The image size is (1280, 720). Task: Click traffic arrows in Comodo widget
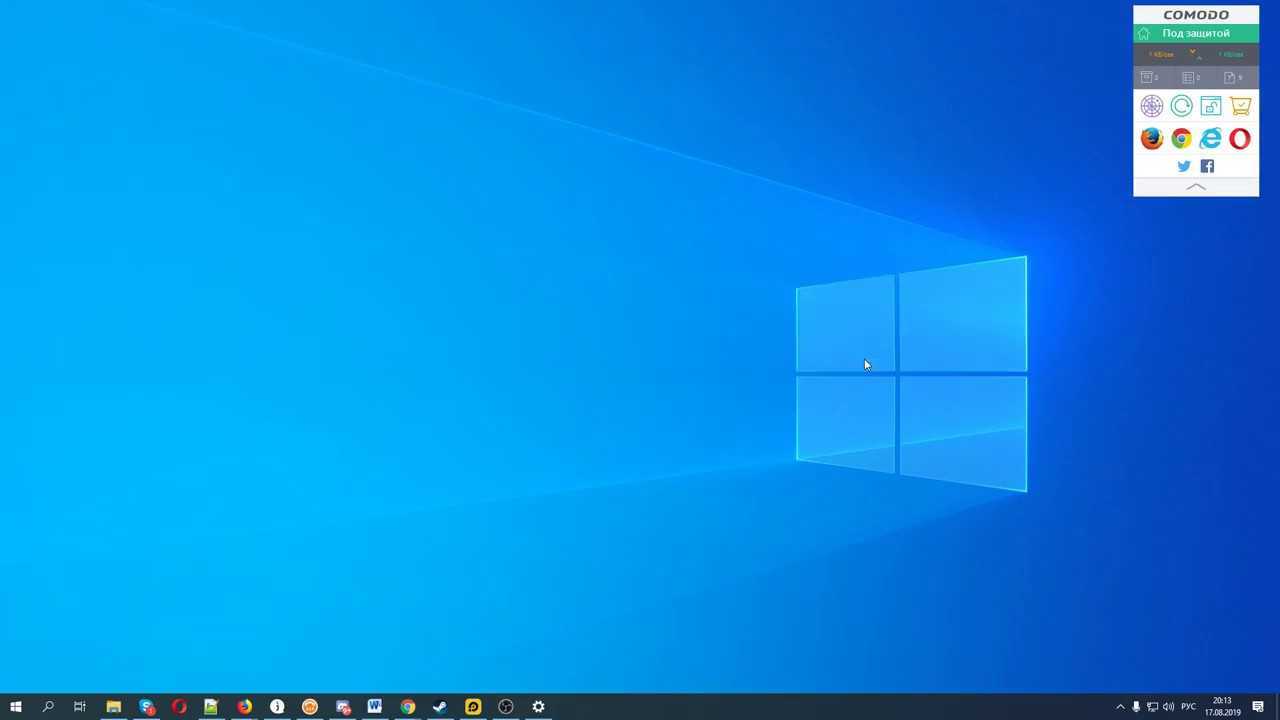click(1194, 54)
